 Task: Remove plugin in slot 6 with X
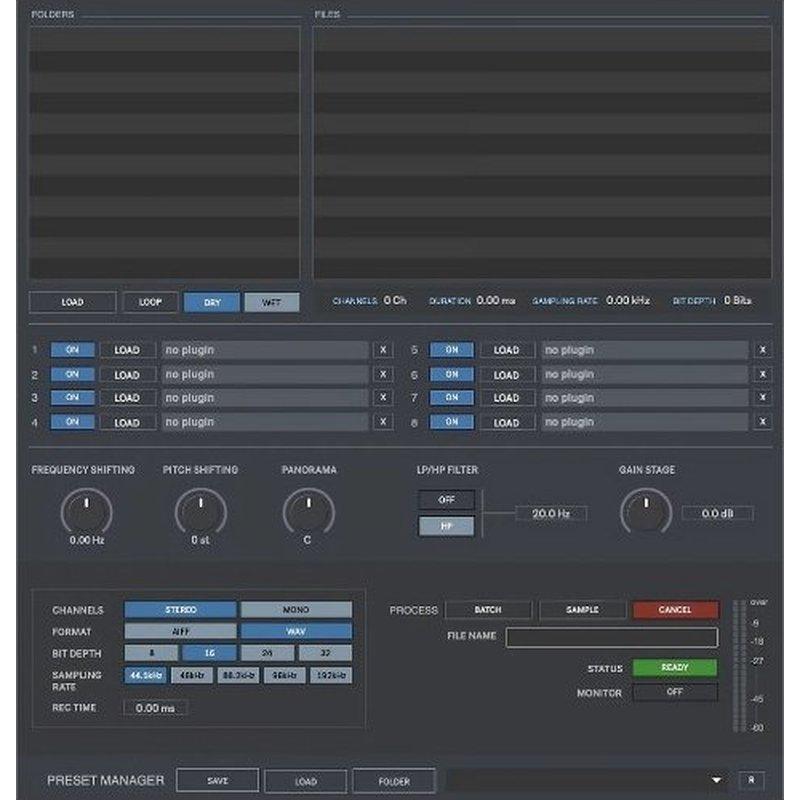point(762,374)
